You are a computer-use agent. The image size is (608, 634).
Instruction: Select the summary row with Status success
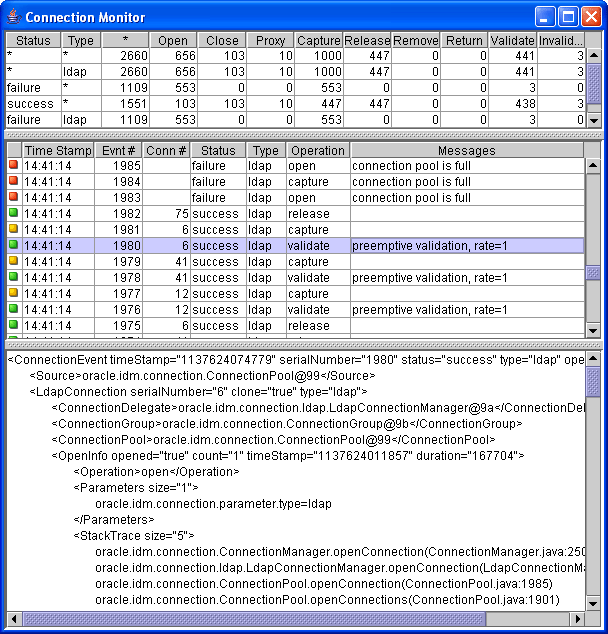click(x=296, y=104)
